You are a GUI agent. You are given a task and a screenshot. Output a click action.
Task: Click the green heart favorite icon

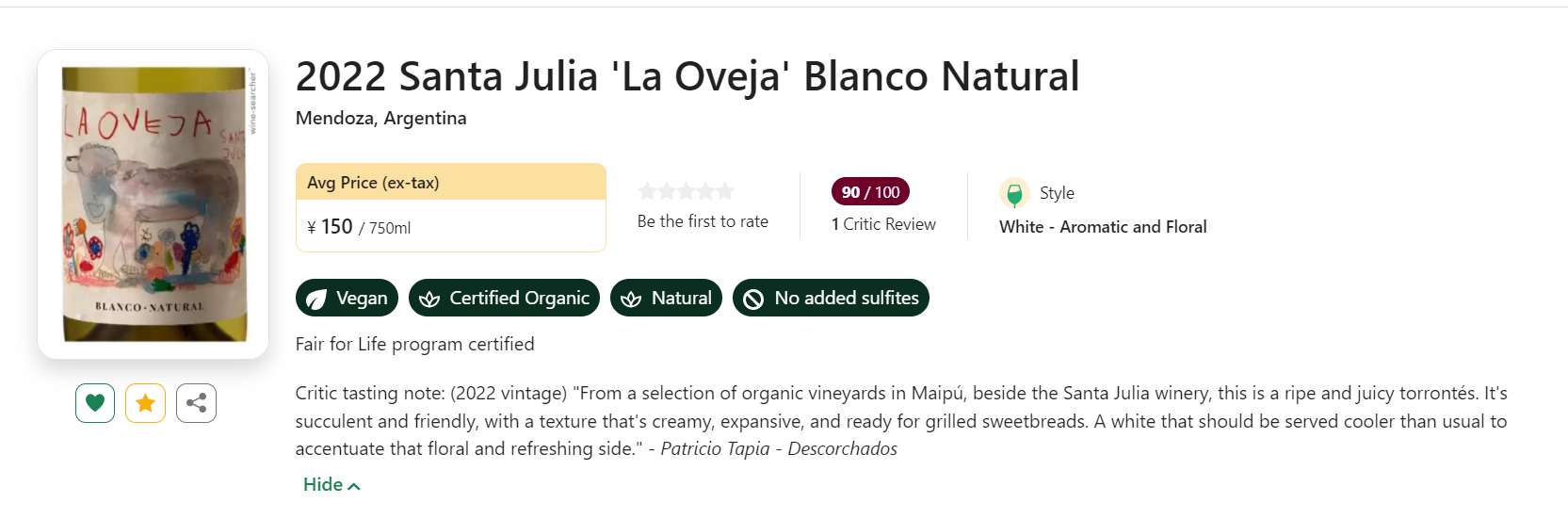(95, 403)
